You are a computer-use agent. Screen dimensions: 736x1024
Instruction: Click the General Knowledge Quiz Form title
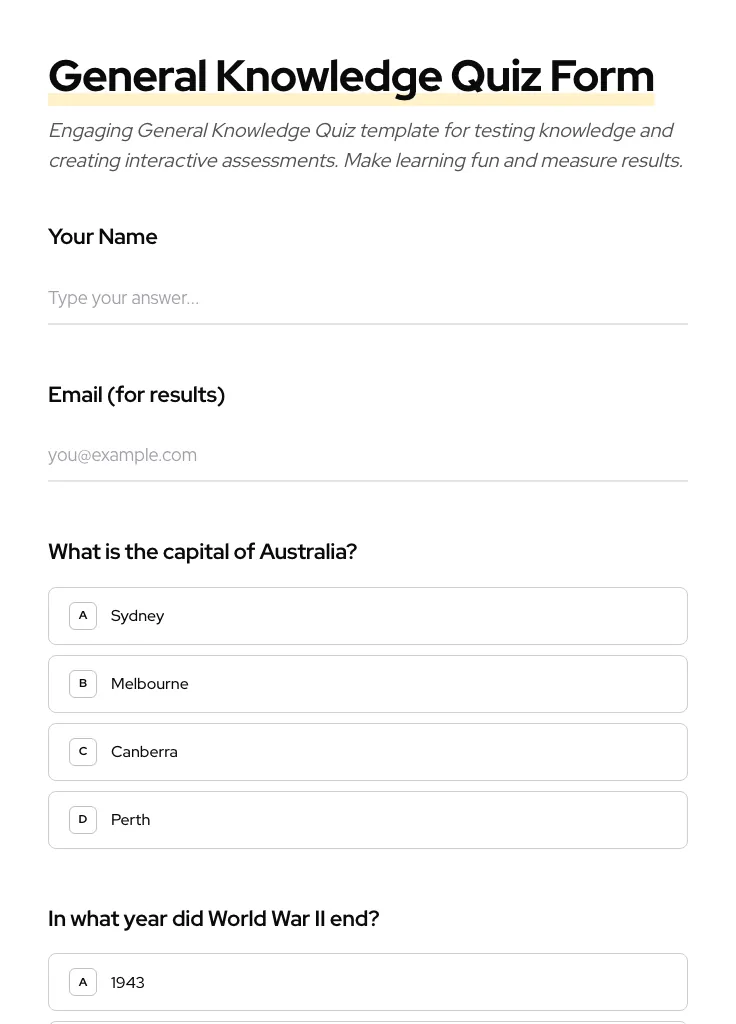[351, 76]
